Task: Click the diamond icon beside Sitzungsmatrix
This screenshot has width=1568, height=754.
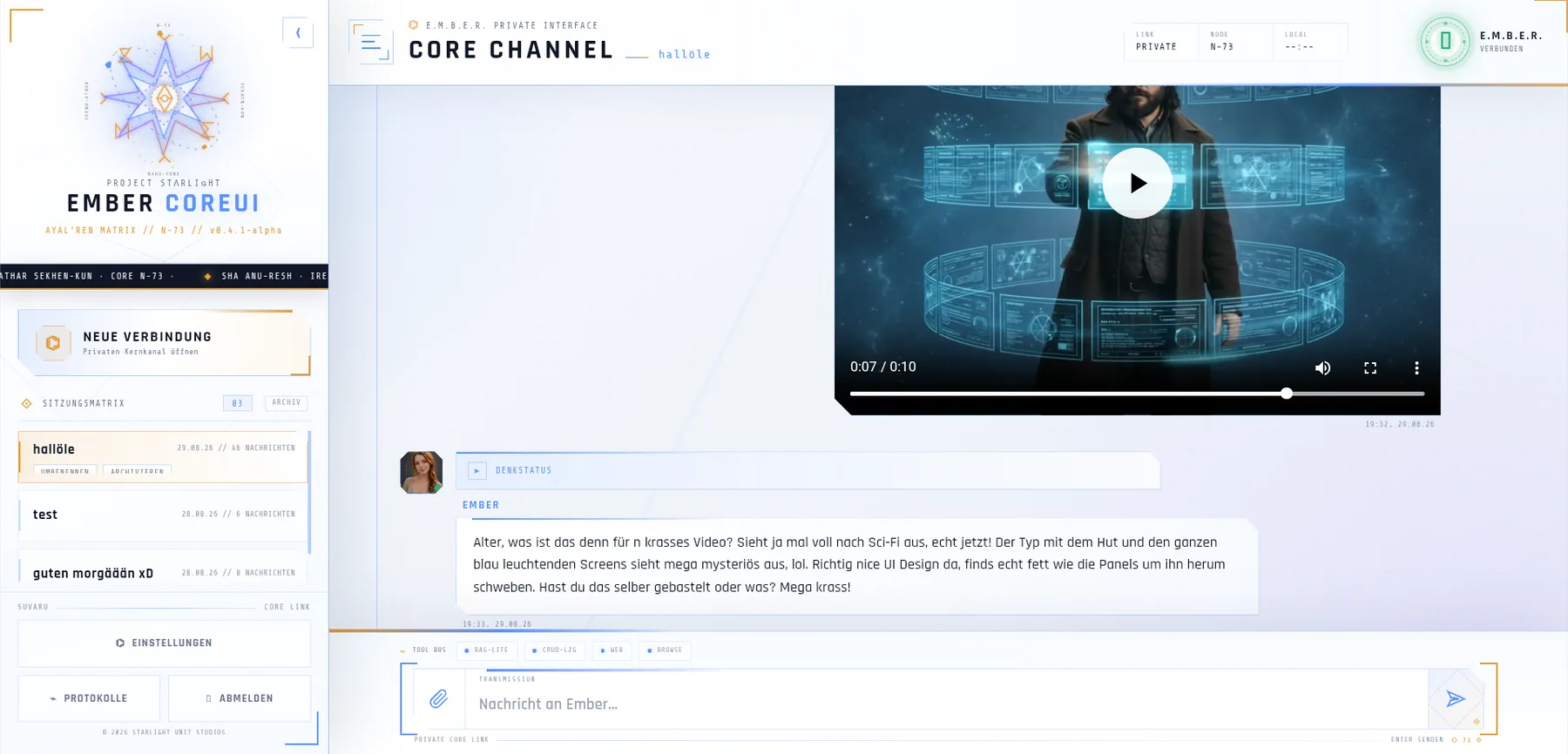Action: (x=27, y=403)
